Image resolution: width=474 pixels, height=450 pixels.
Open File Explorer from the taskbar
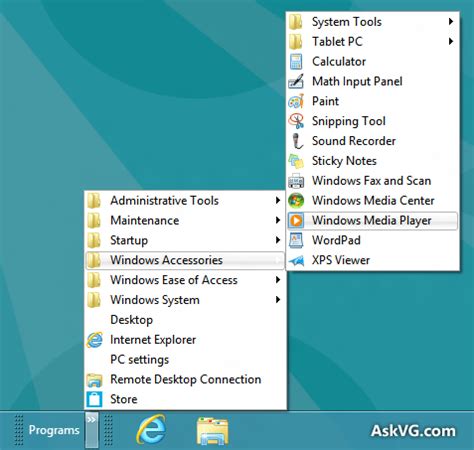212,431
